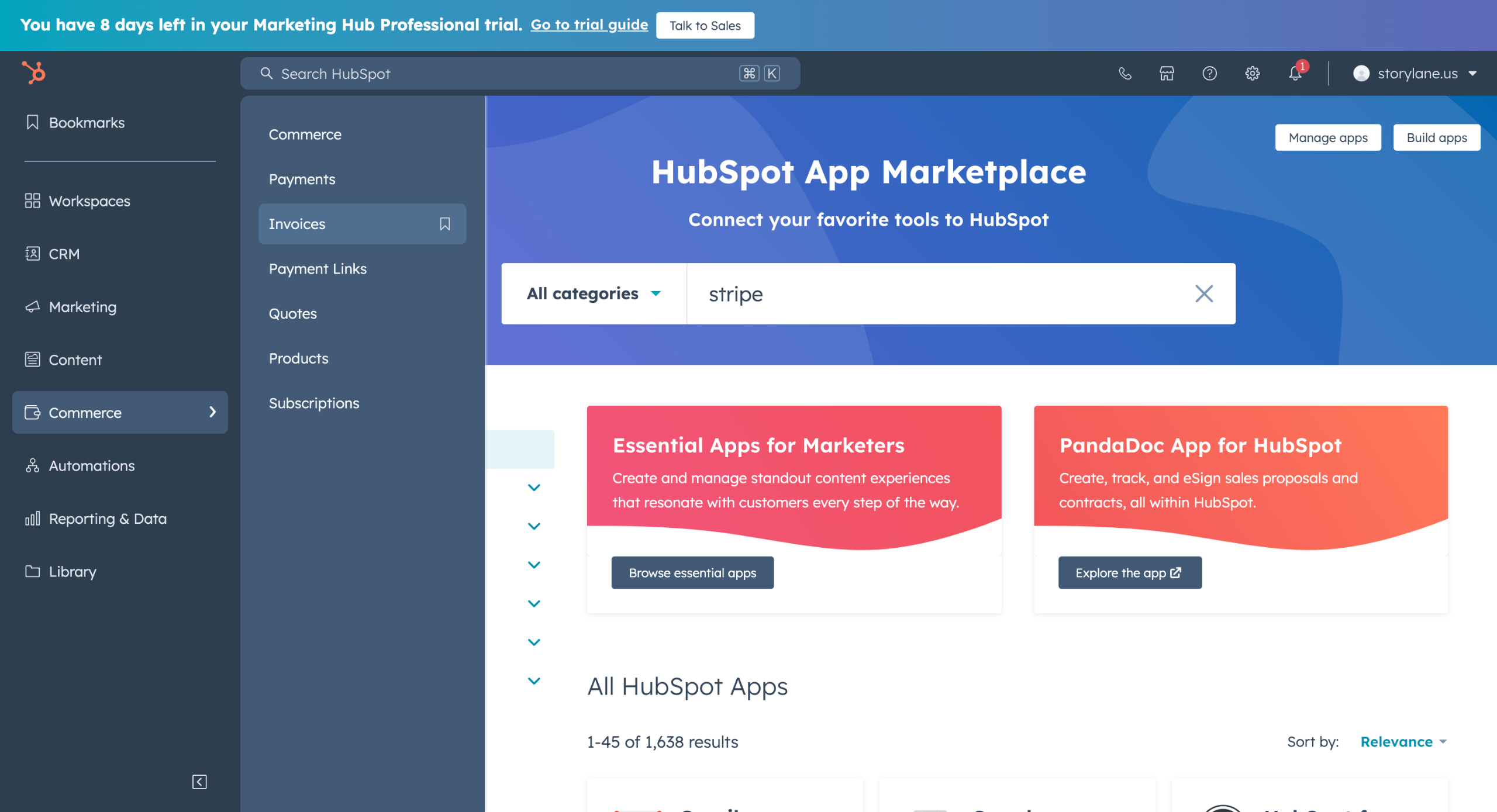The image size is (1497, 812).
Task: Open the storylane.us account dropdown
Action: [x=1415, y=74]
